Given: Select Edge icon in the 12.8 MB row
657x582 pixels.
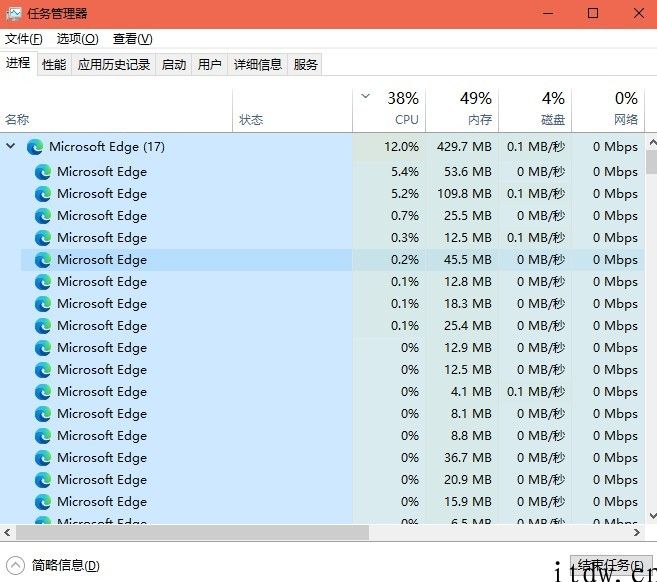Looking at the screenshot, I should point(43,282).
